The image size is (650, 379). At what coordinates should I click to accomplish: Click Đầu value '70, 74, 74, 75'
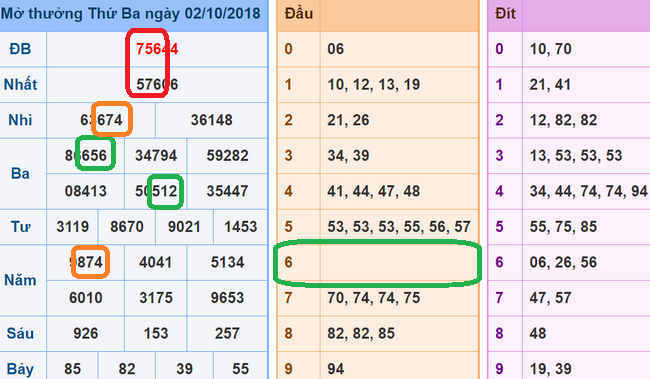point(374,298)
